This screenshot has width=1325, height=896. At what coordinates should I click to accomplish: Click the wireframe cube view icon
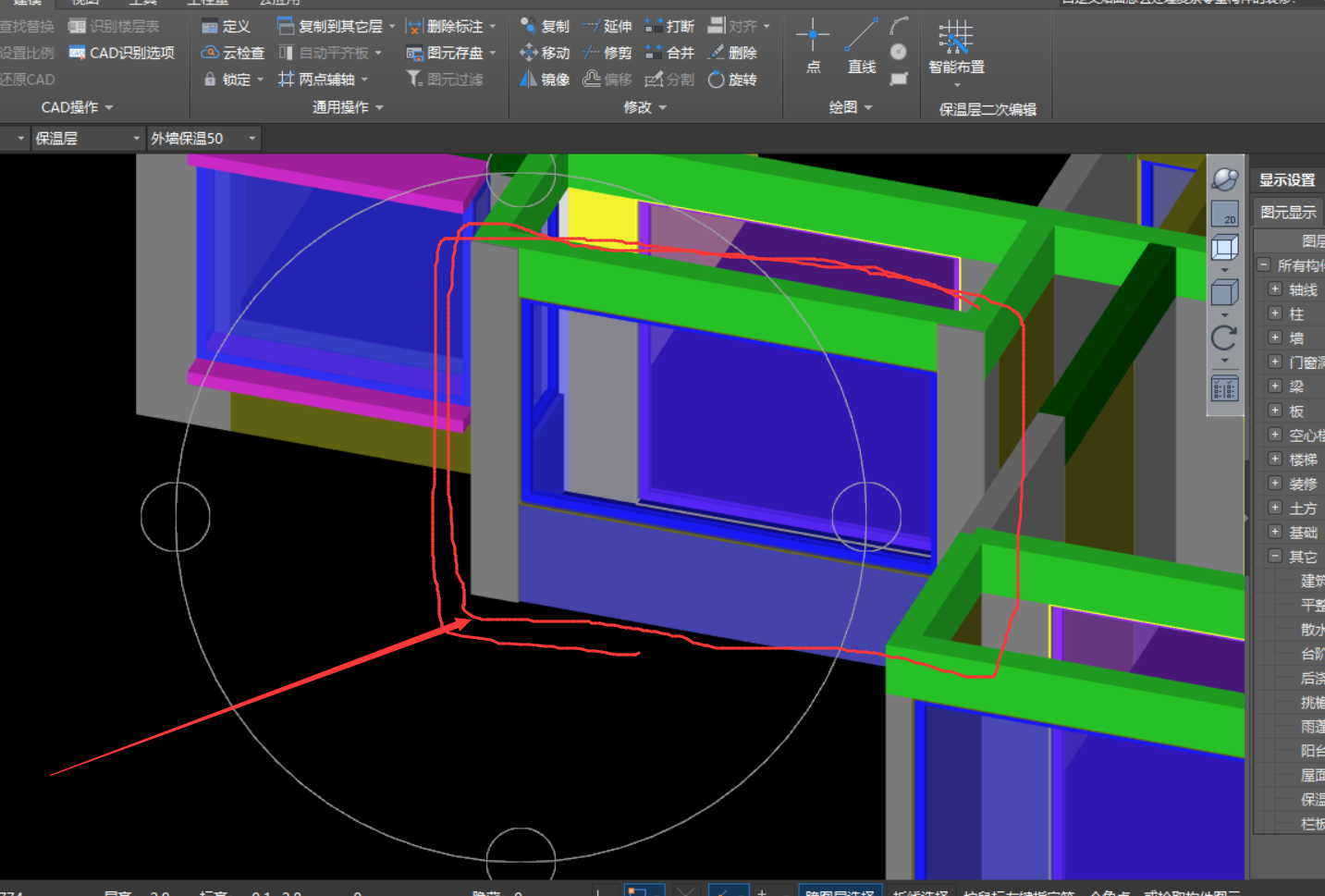(x=1225, y=248)
